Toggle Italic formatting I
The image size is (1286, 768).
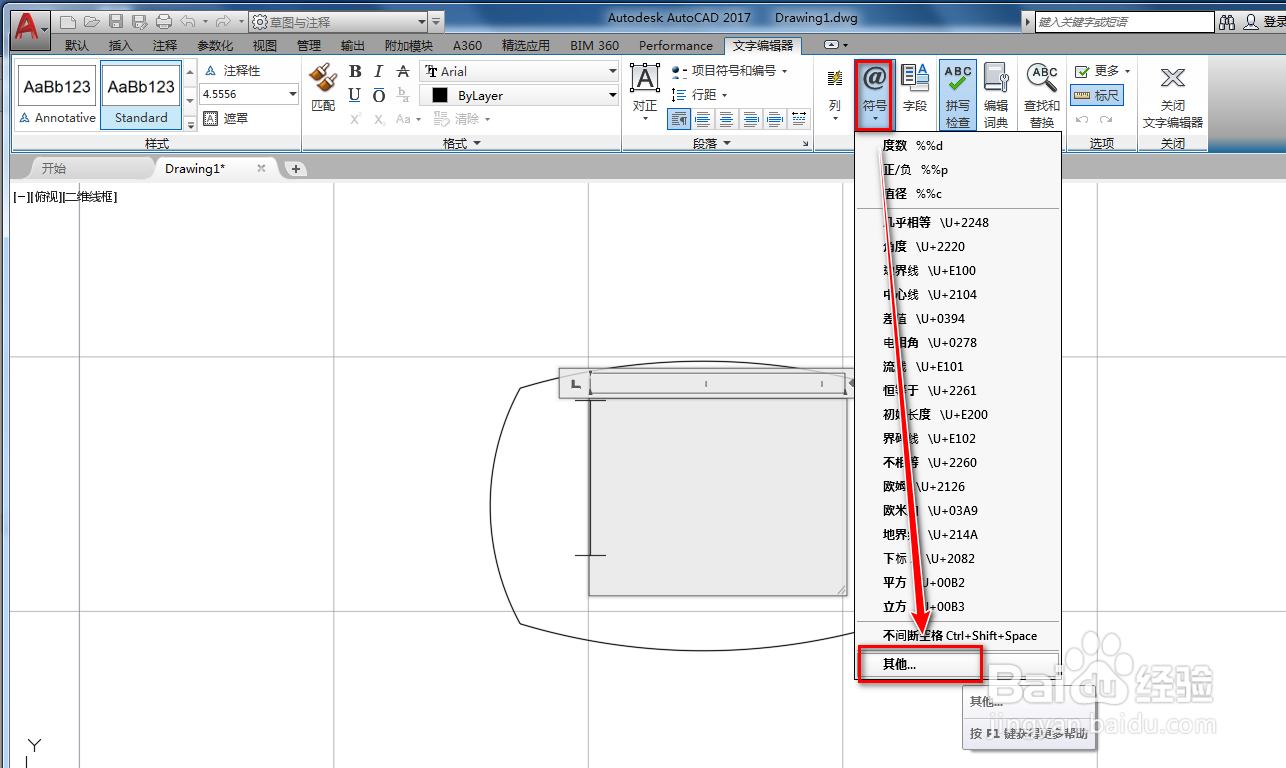click(379, 71)
